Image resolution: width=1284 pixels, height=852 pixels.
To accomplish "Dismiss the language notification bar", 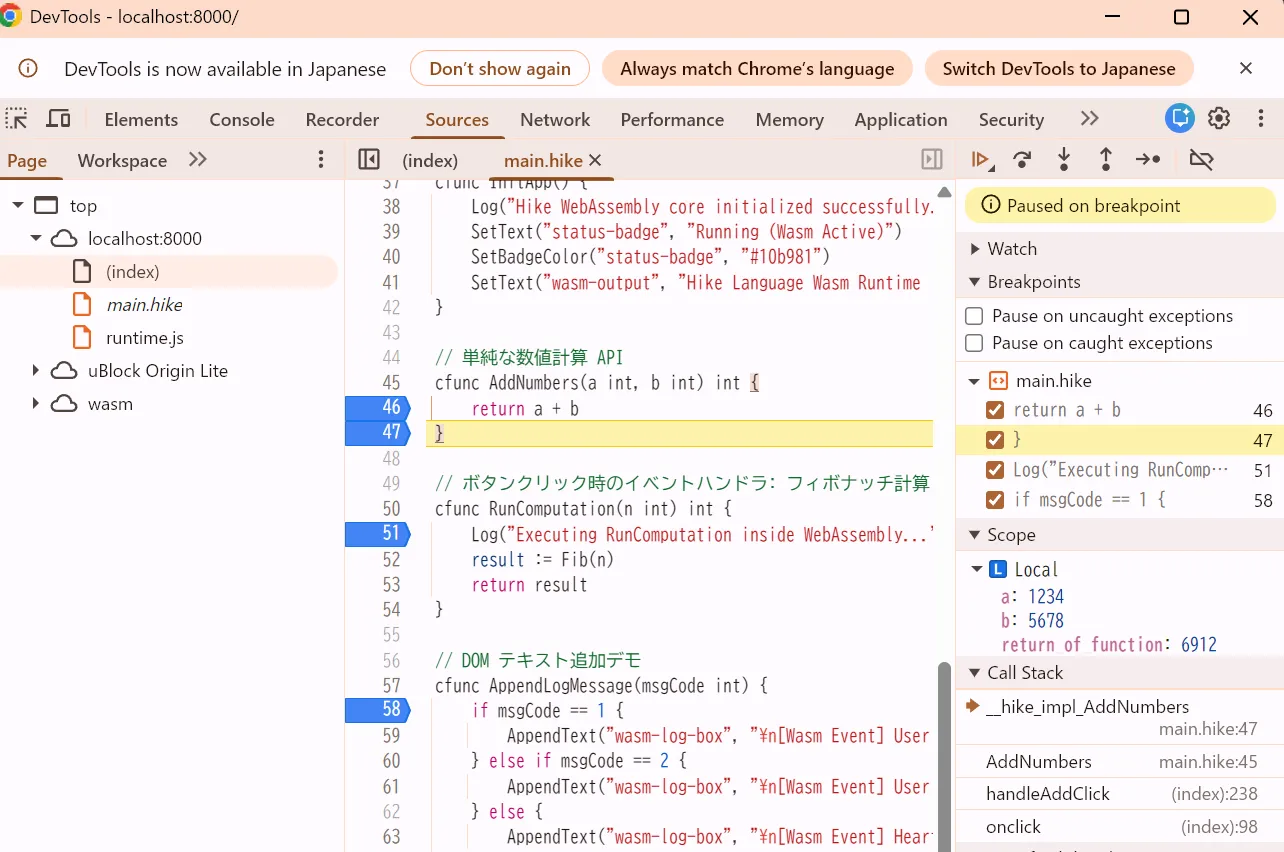I will tap(1246, 68).
